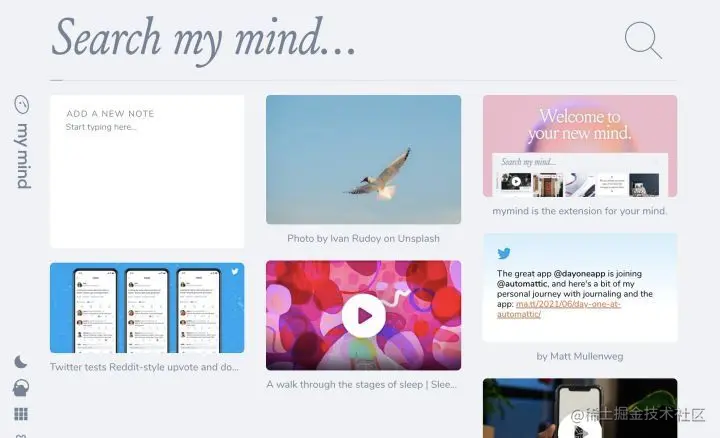This screenshot has height=438, width=720.
Task: Click the ADD A NEW NOTE heading
Action: (x=110, y=113)
